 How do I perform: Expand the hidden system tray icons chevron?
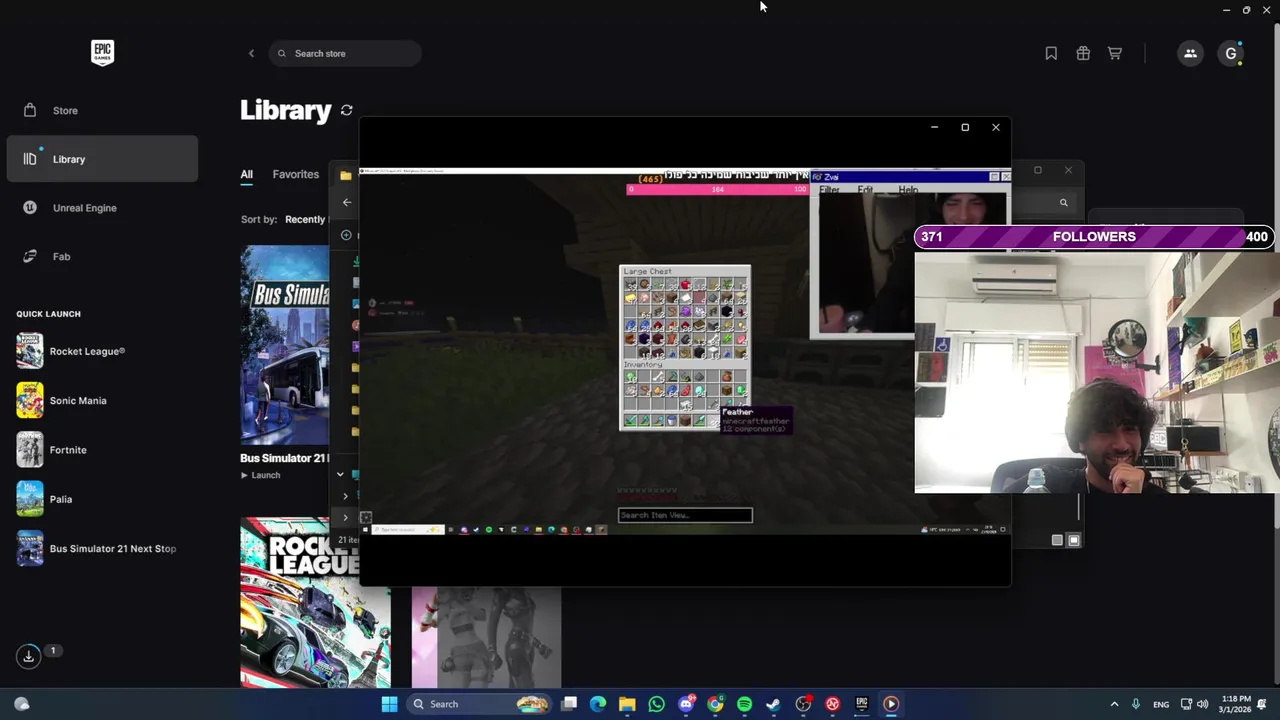[x=1114, y=704]
